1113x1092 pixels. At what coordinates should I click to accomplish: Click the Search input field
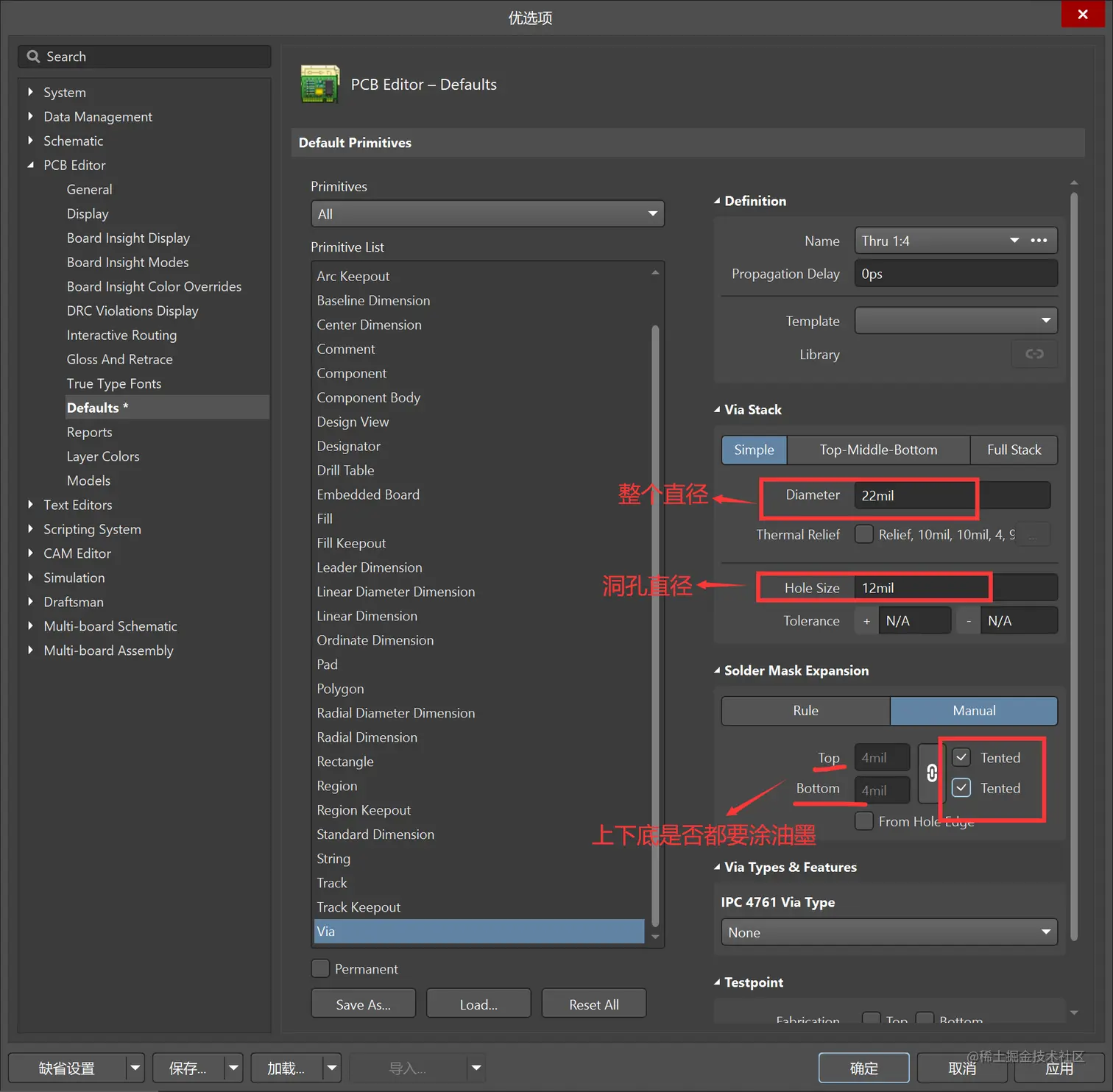144,57
